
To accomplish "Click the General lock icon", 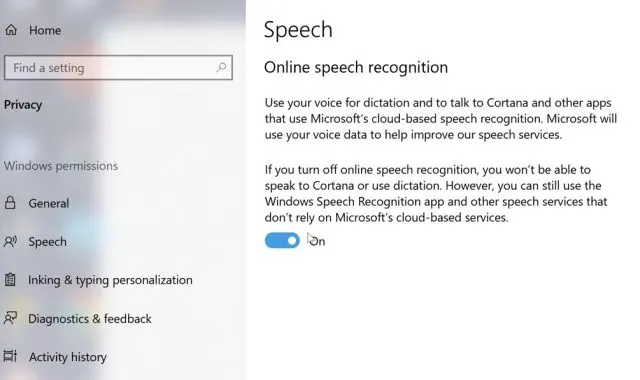I will [10, 202].
